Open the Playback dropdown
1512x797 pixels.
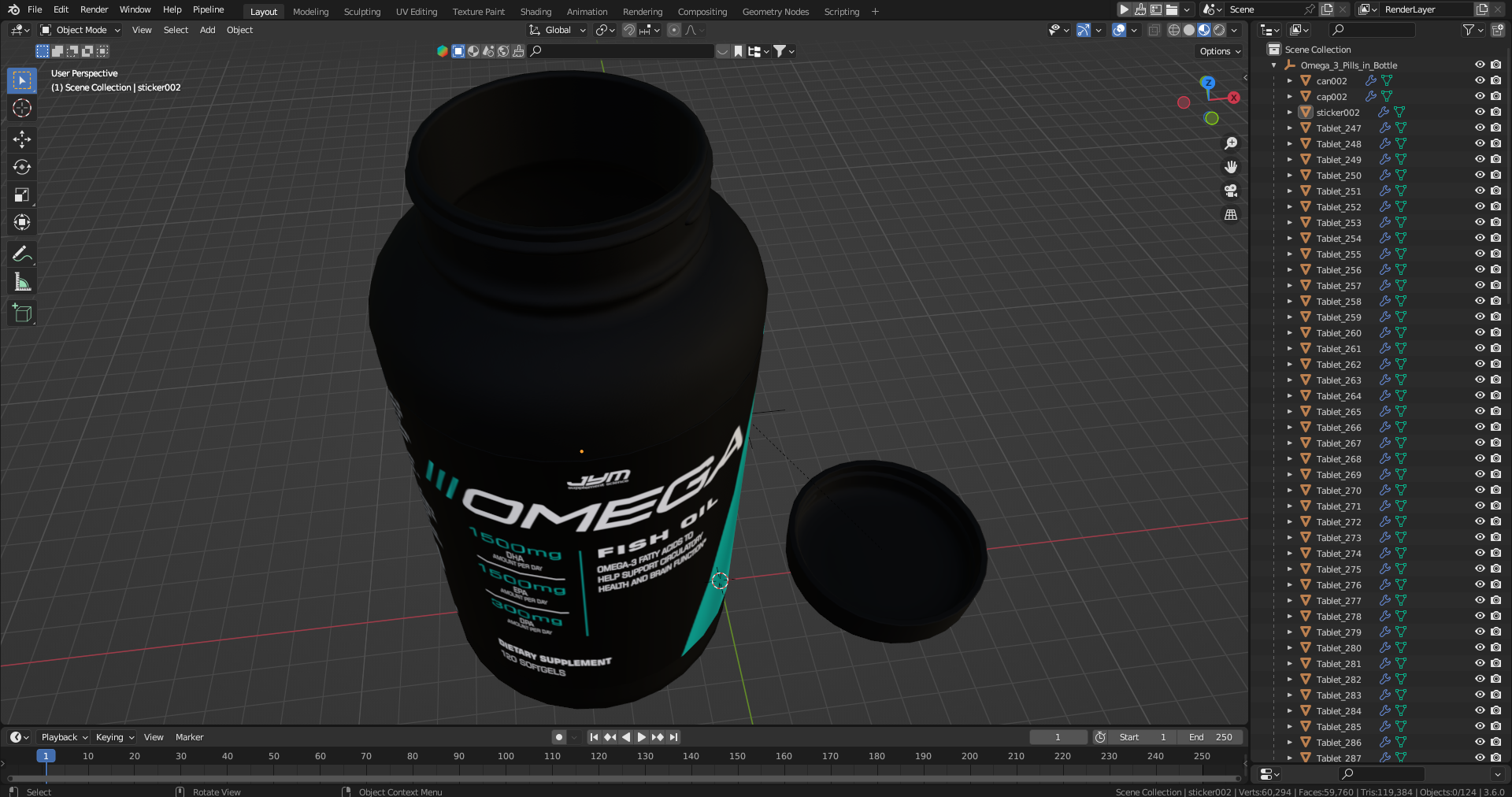point(64,737)
